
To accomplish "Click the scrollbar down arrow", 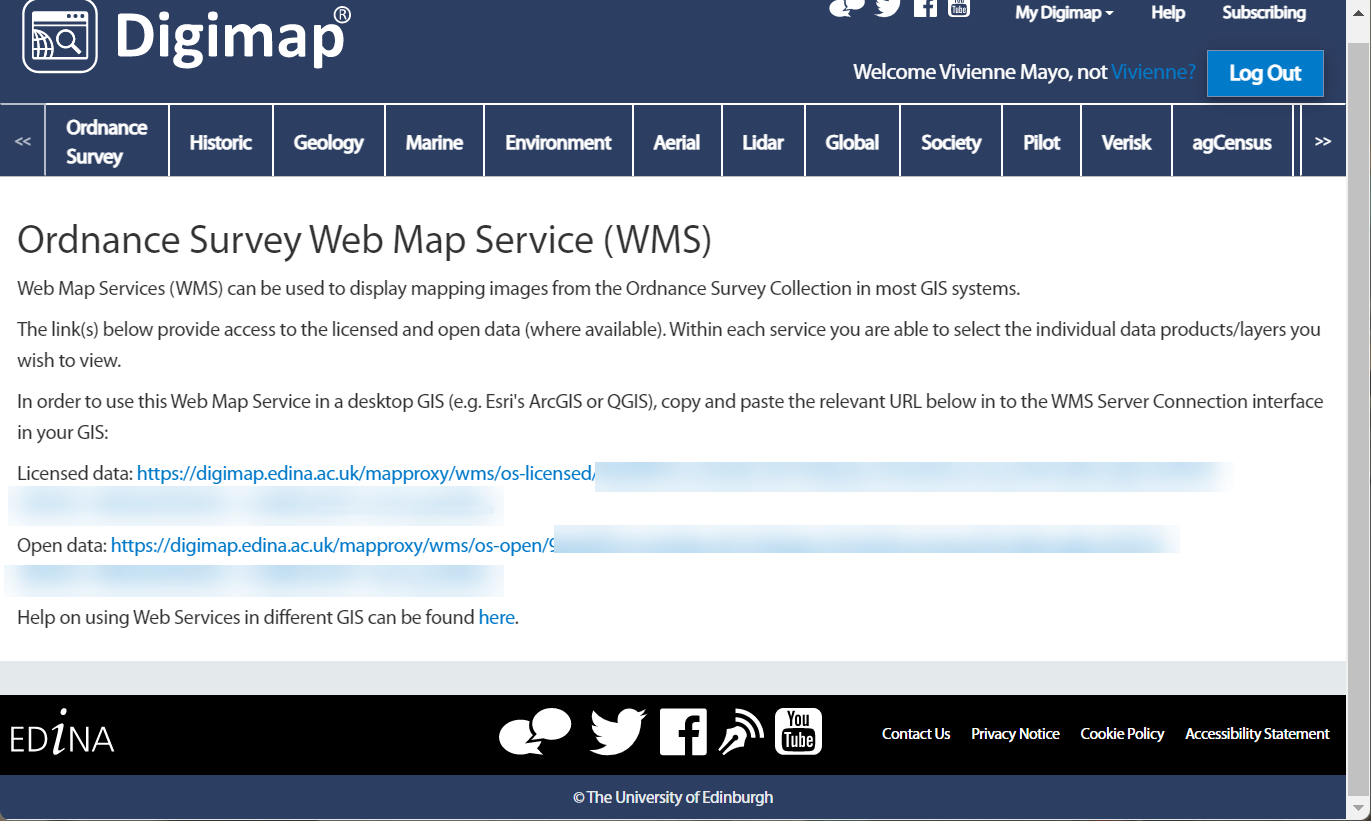I will pyautogui.click(x=1358, y=808).
